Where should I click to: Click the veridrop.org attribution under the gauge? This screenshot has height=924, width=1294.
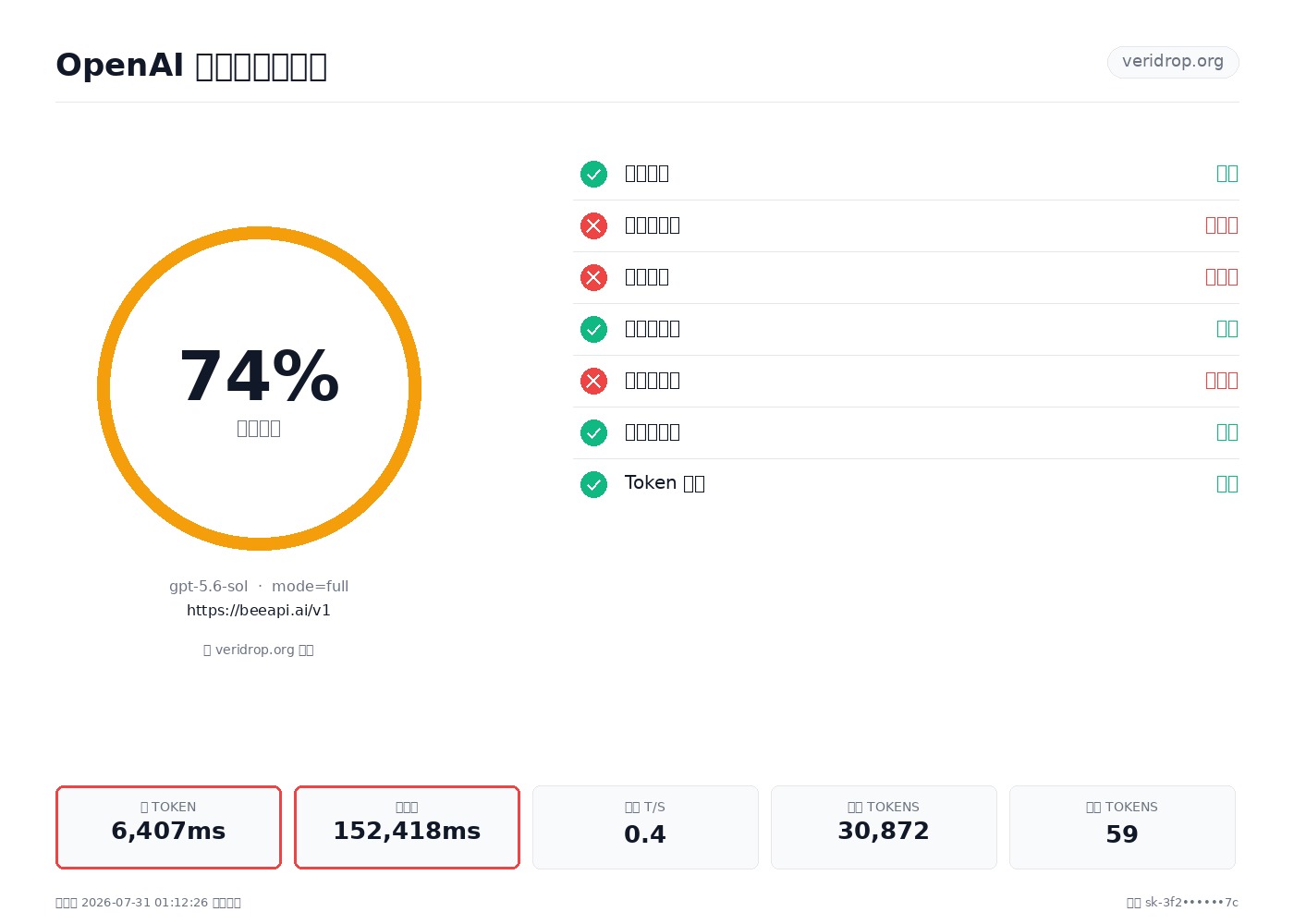tap(259, 650)
